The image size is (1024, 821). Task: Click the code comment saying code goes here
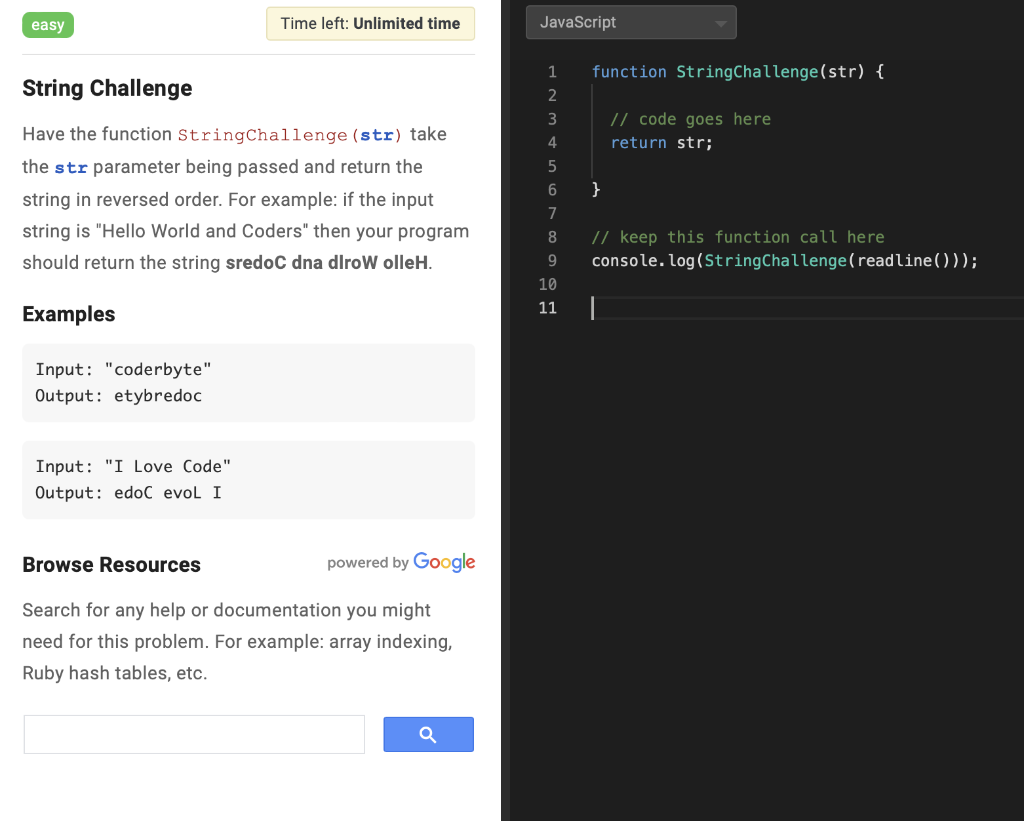(690, 118)
